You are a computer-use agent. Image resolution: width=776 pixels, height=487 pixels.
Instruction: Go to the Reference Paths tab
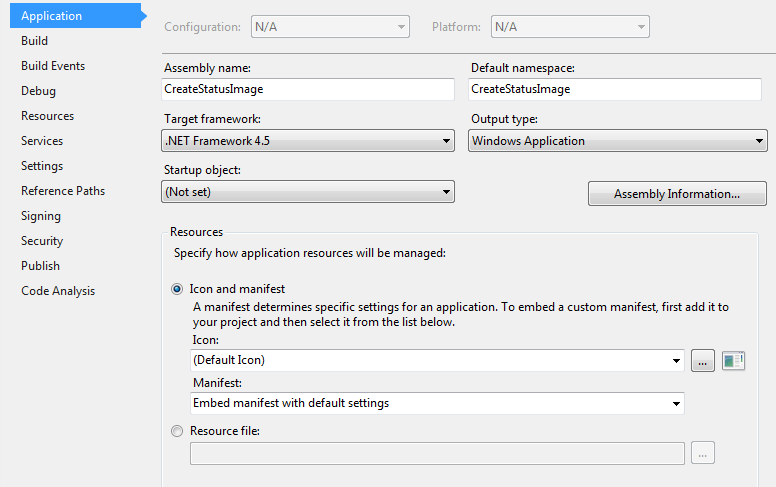(63, 191)
